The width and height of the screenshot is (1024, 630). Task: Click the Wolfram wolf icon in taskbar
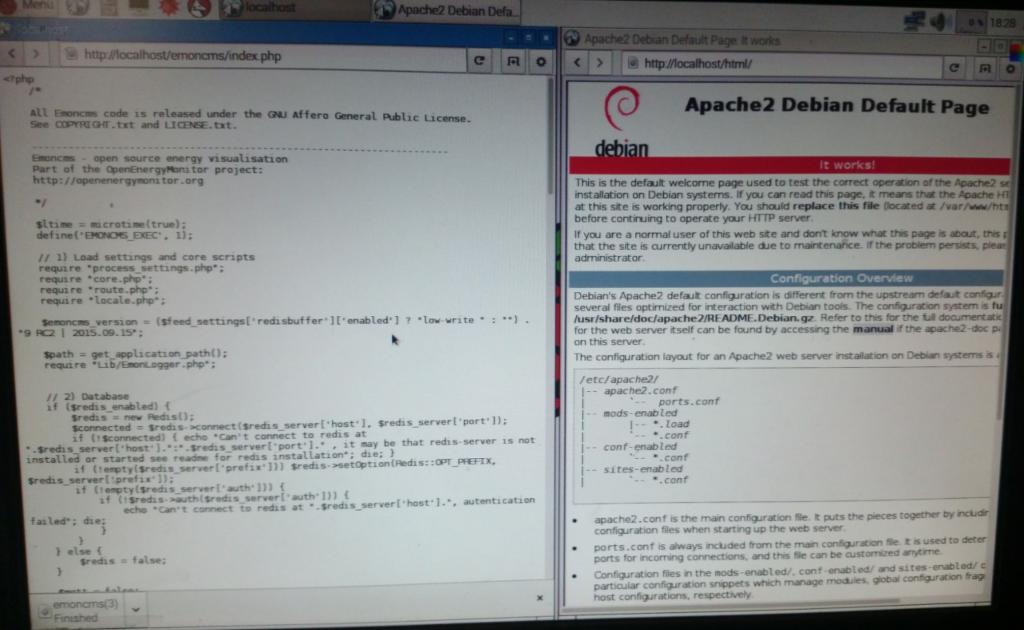click(199, 8)
